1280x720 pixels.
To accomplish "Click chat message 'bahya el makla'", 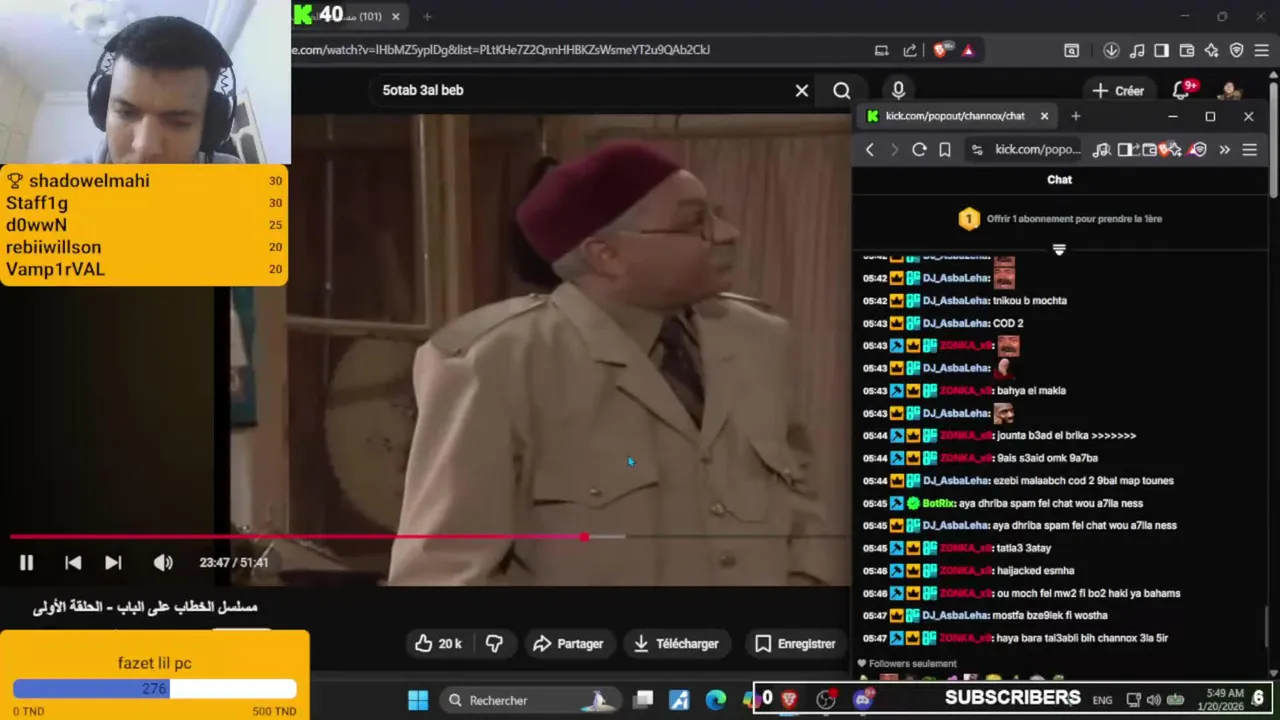I will 1031,391.
